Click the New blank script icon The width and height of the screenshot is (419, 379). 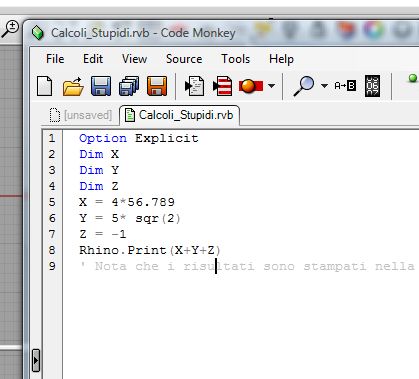(x=45, y=86)
